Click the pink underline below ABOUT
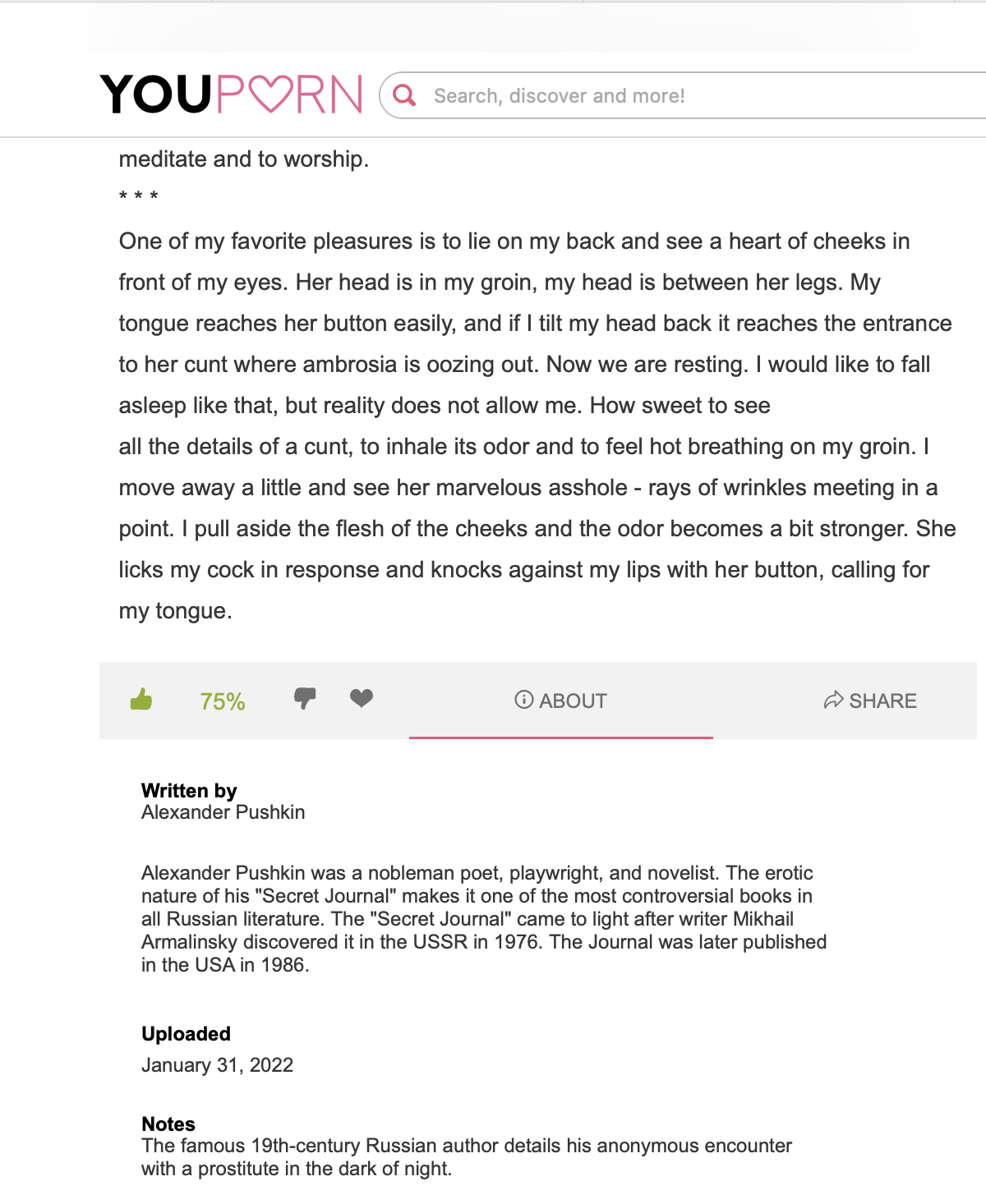 pyautogui.click(x=561, y=738)
